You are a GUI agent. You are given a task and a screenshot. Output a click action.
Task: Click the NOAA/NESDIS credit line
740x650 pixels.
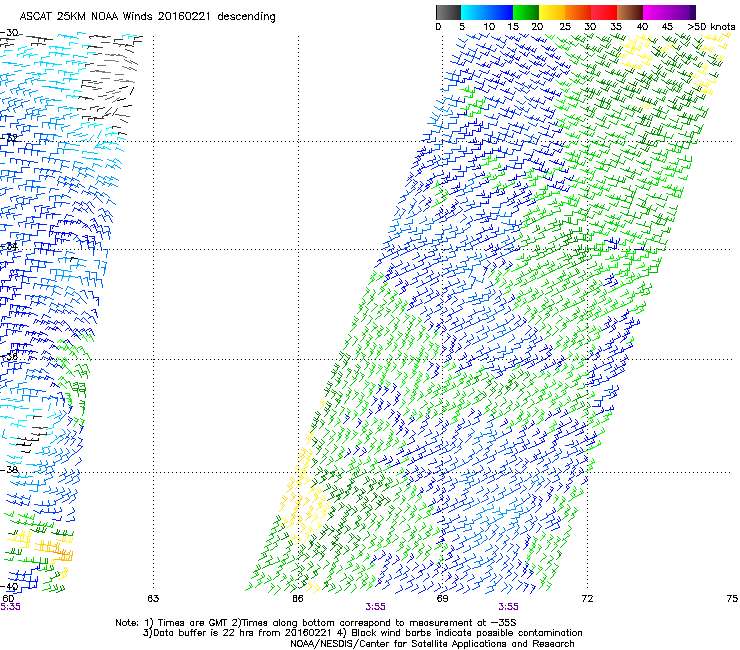click(x=432, y=644)
